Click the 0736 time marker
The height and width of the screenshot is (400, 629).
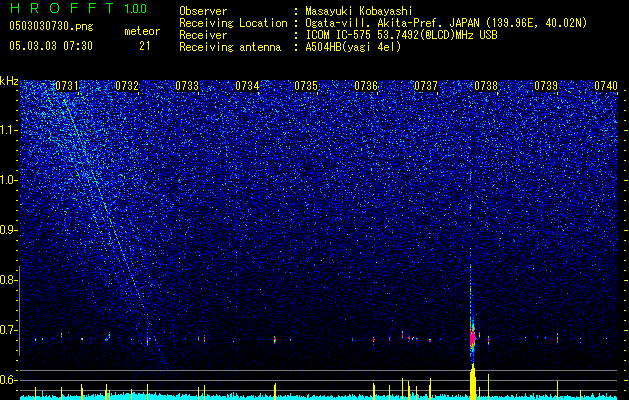366,86
